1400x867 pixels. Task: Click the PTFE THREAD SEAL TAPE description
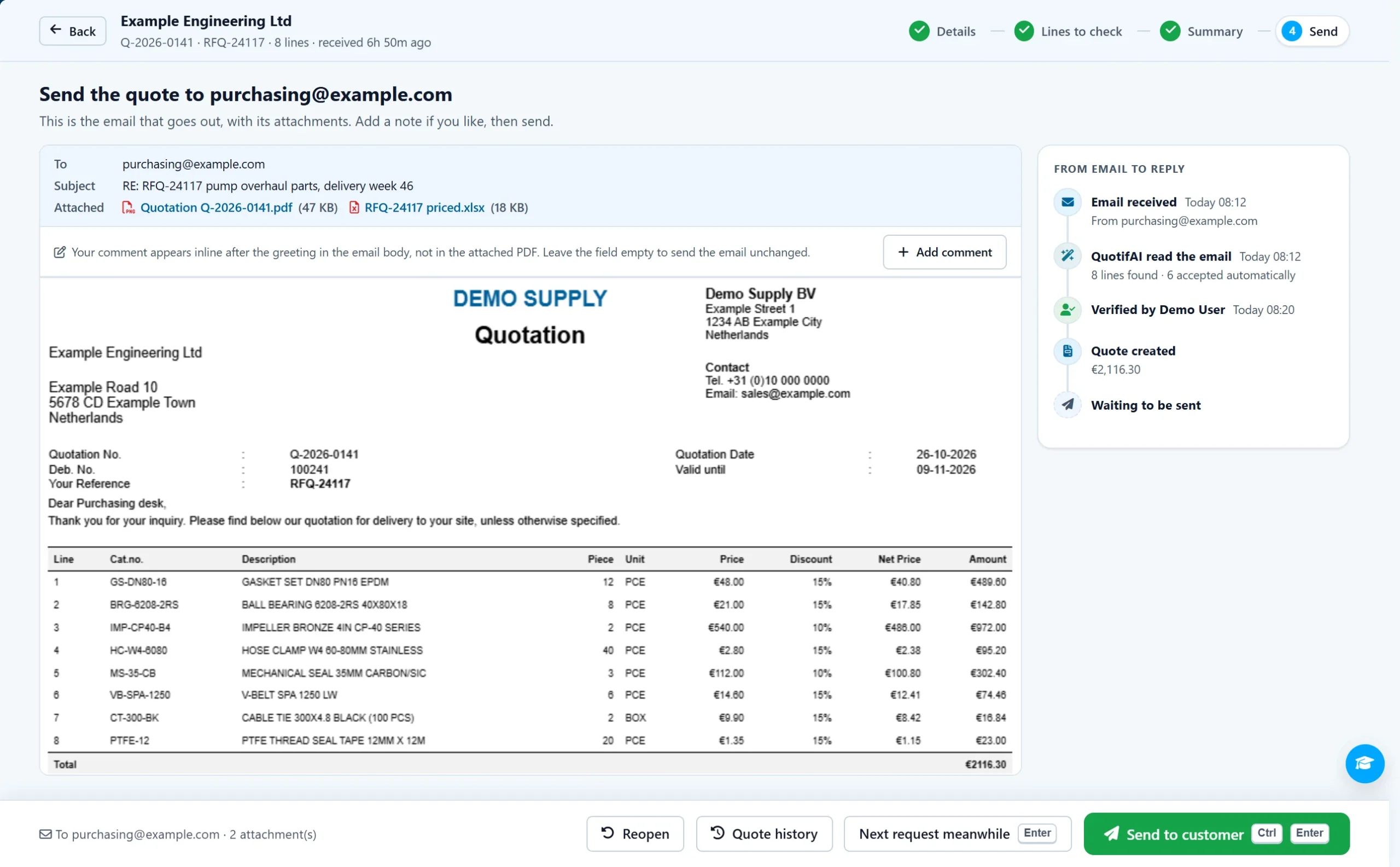click(x=333, y=741)
